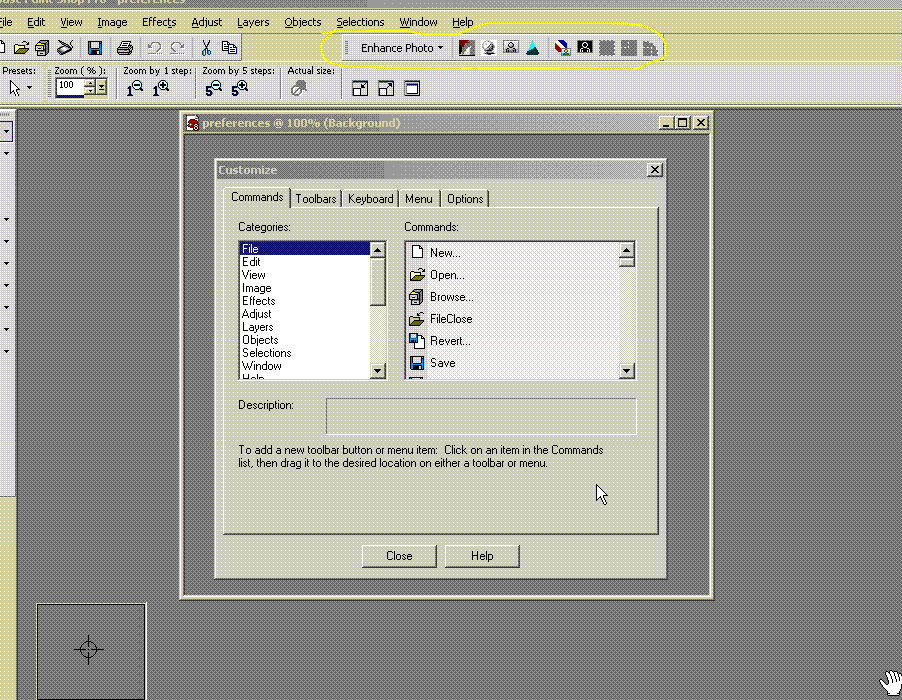
Task: Click the cyan triangle photo toolbar icon
Action: pos(533,48)
